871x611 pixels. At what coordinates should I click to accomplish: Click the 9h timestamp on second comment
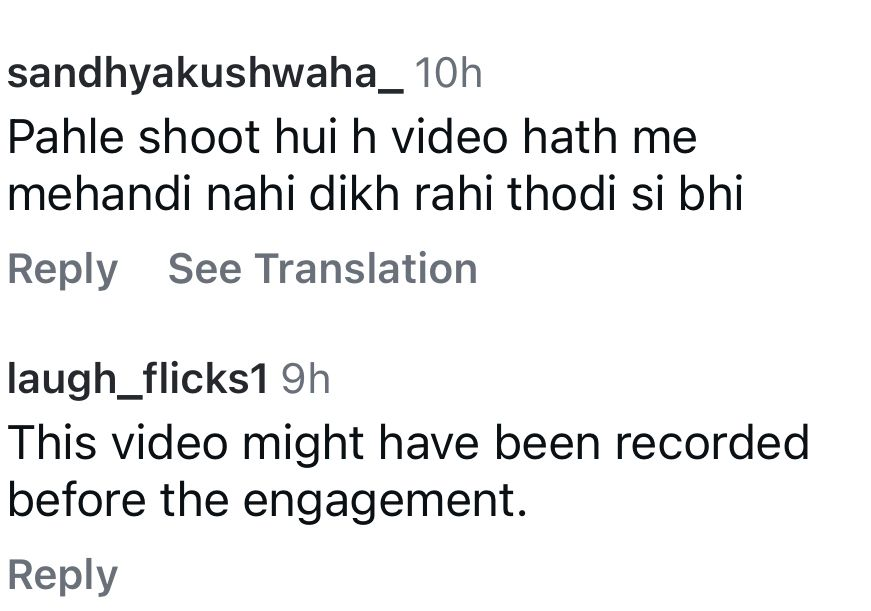(x=305, y=379)
